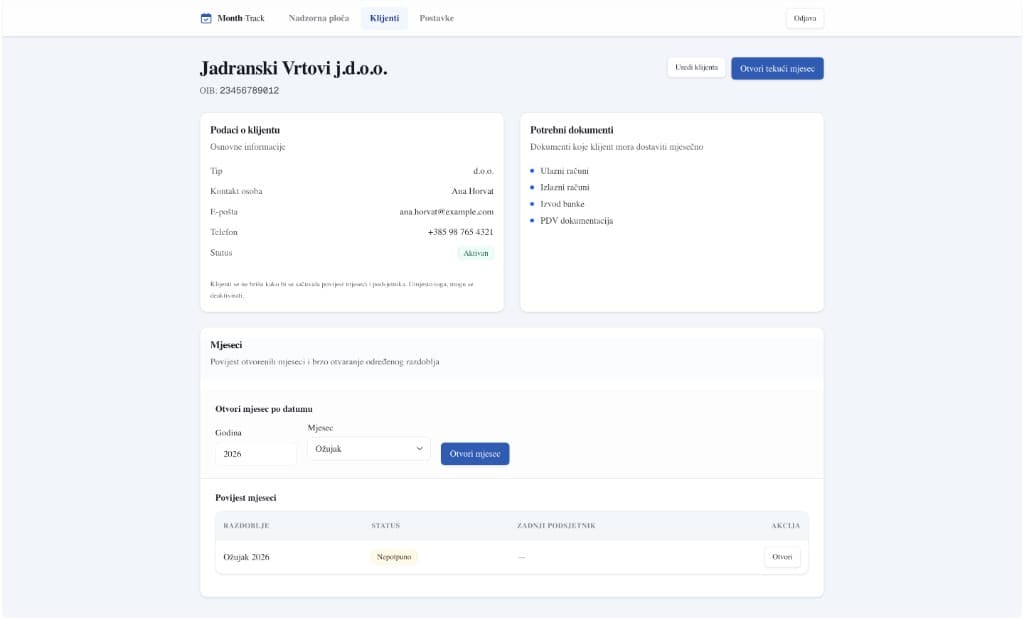Expand the Mjesec month dropdown
The width and height of the screenshot is (1024, 620).
[x=367, y=448]
